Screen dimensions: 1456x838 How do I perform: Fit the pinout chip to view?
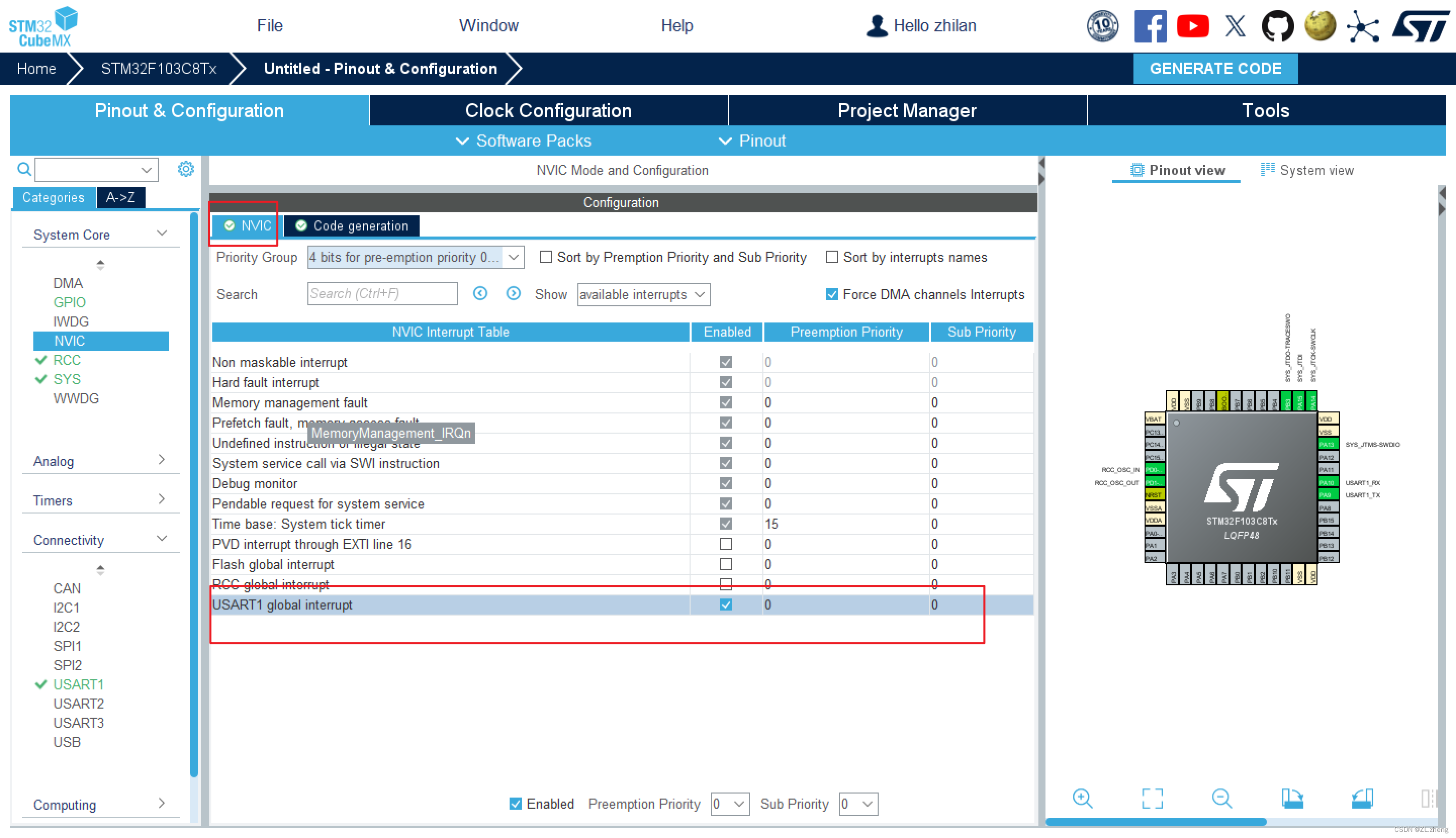click(x=1152, y=798)
